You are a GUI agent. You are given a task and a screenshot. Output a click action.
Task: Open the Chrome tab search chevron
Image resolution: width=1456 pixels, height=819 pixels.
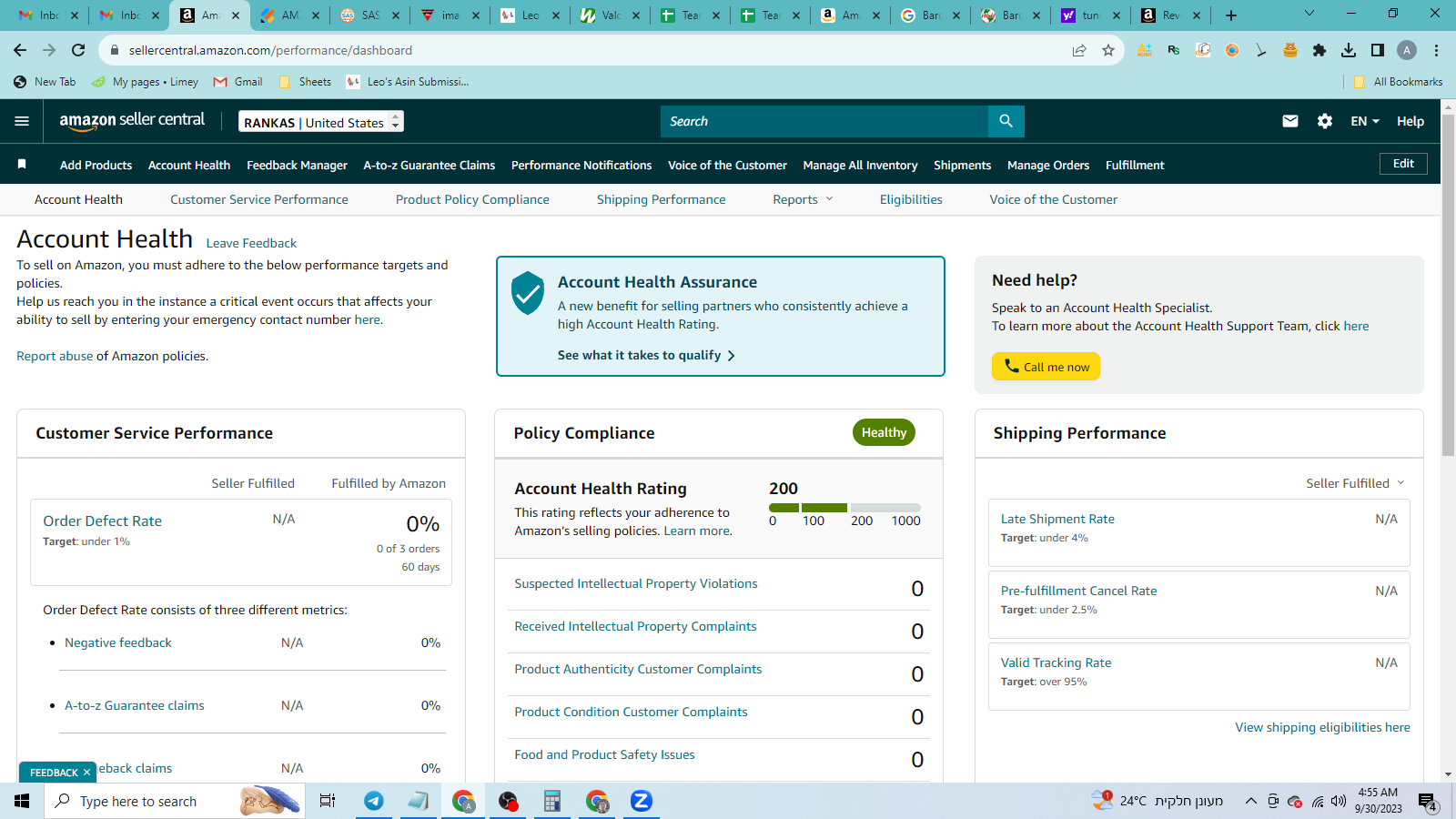[1309, 14]
